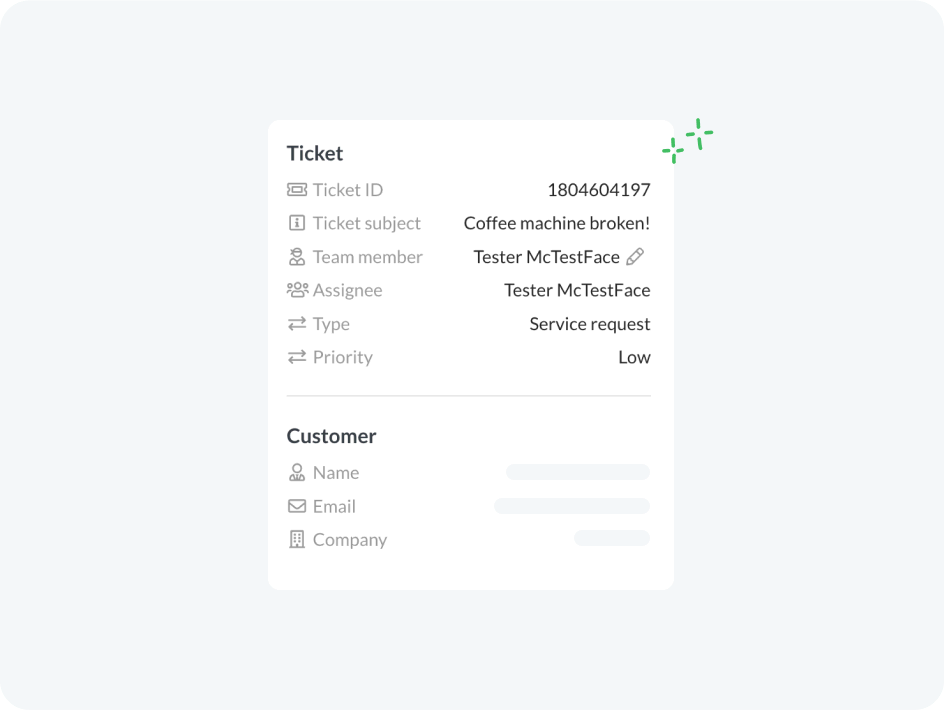Click the Company placeholder bar

coord(612,538)
